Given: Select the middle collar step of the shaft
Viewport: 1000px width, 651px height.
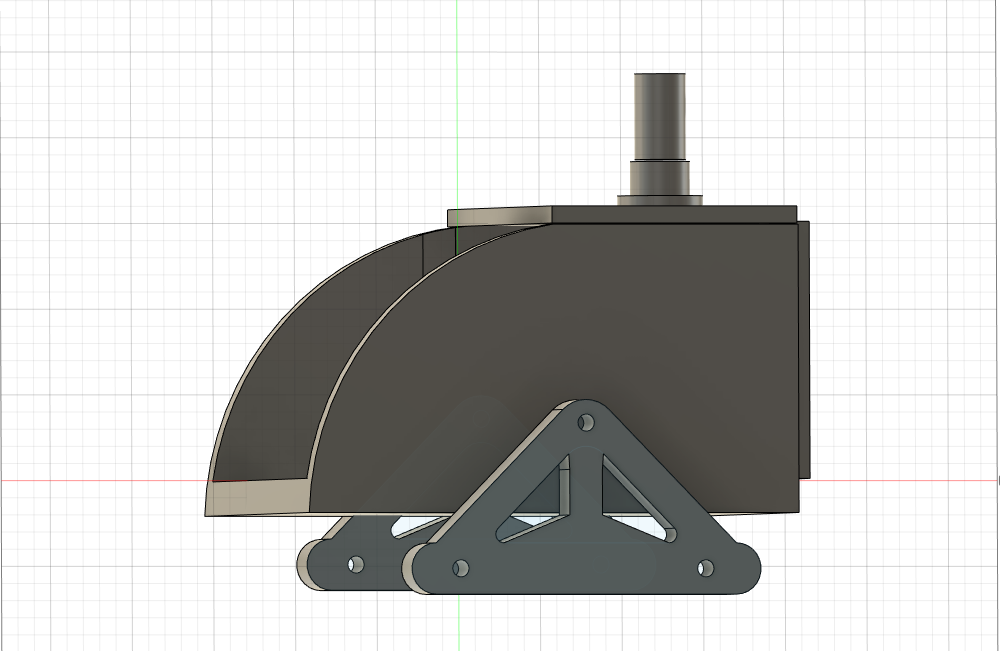Looking at the screenshot, I should pyautogui.click(x=660, y=177).
